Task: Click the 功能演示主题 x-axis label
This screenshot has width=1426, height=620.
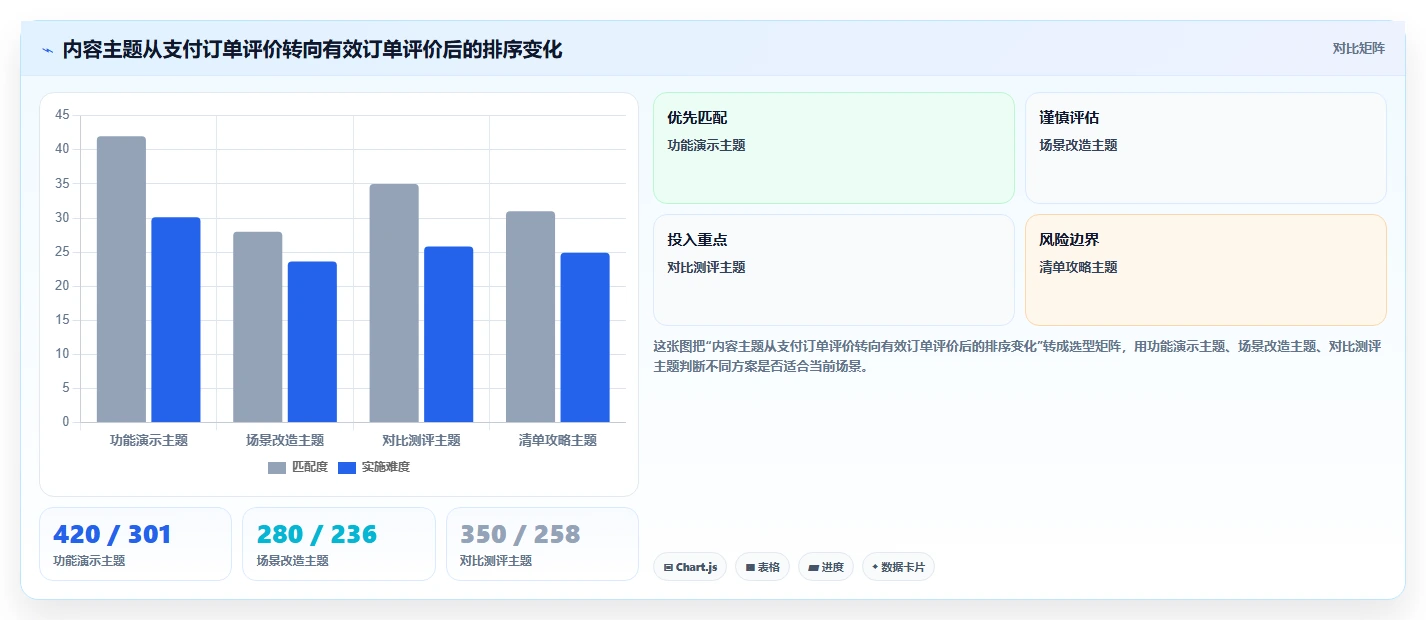Action: point(149,440)
